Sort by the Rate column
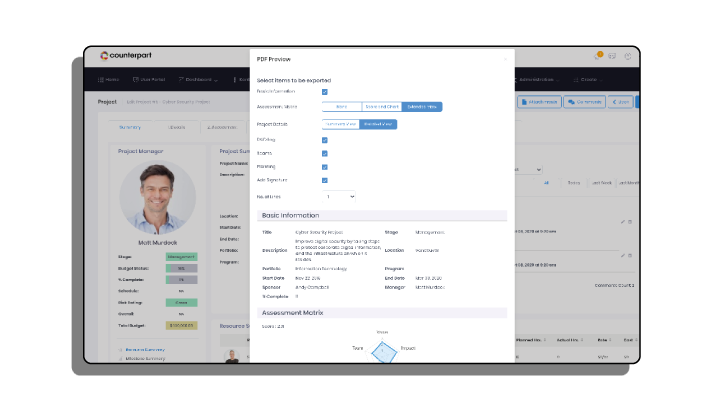 point(604,340)
